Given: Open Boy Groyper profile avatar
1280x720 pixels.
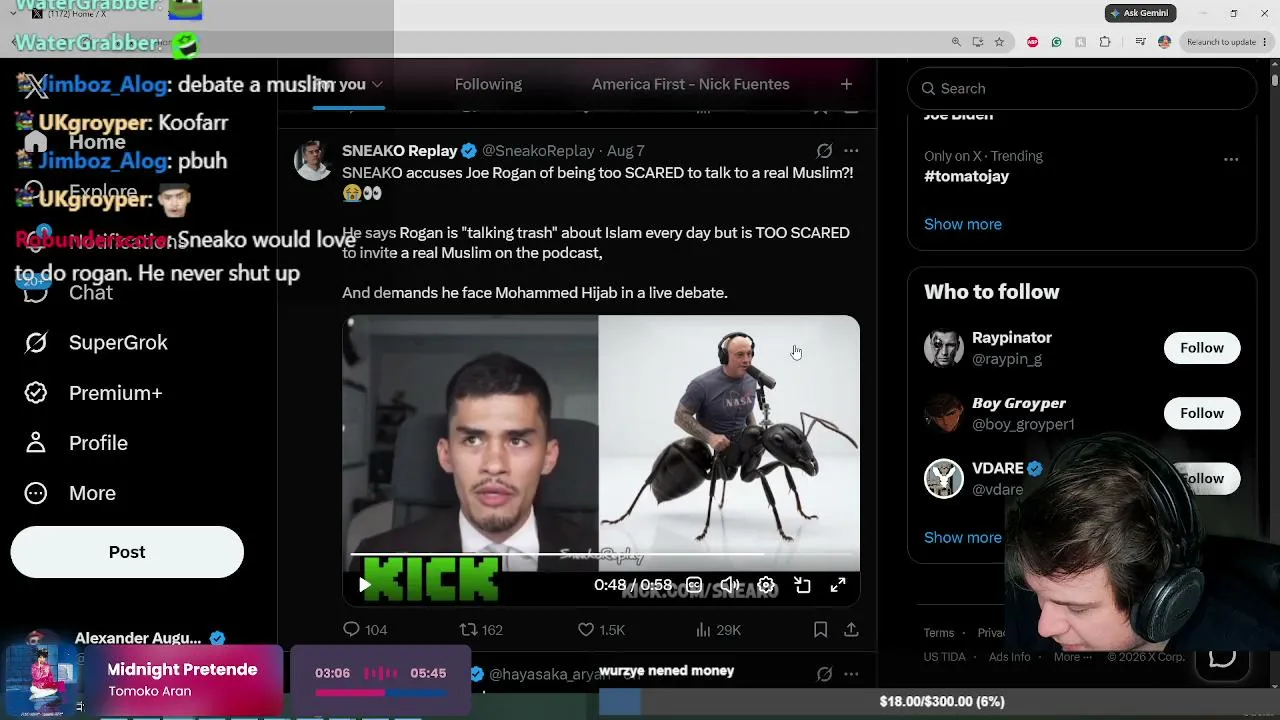Looking at the screenshot, I should (x=944, y=413).
